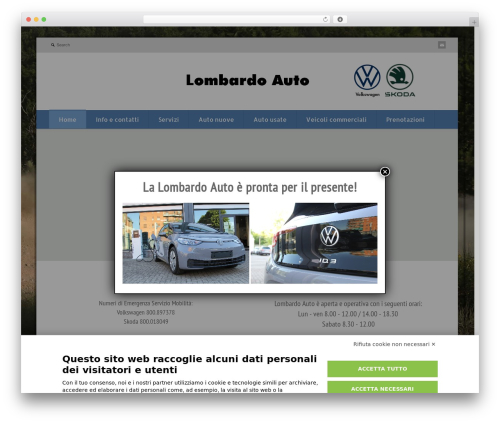This screenshot has height=423, width=500.
Task: Open the Auto usate menu item
Action: point(270,119)
